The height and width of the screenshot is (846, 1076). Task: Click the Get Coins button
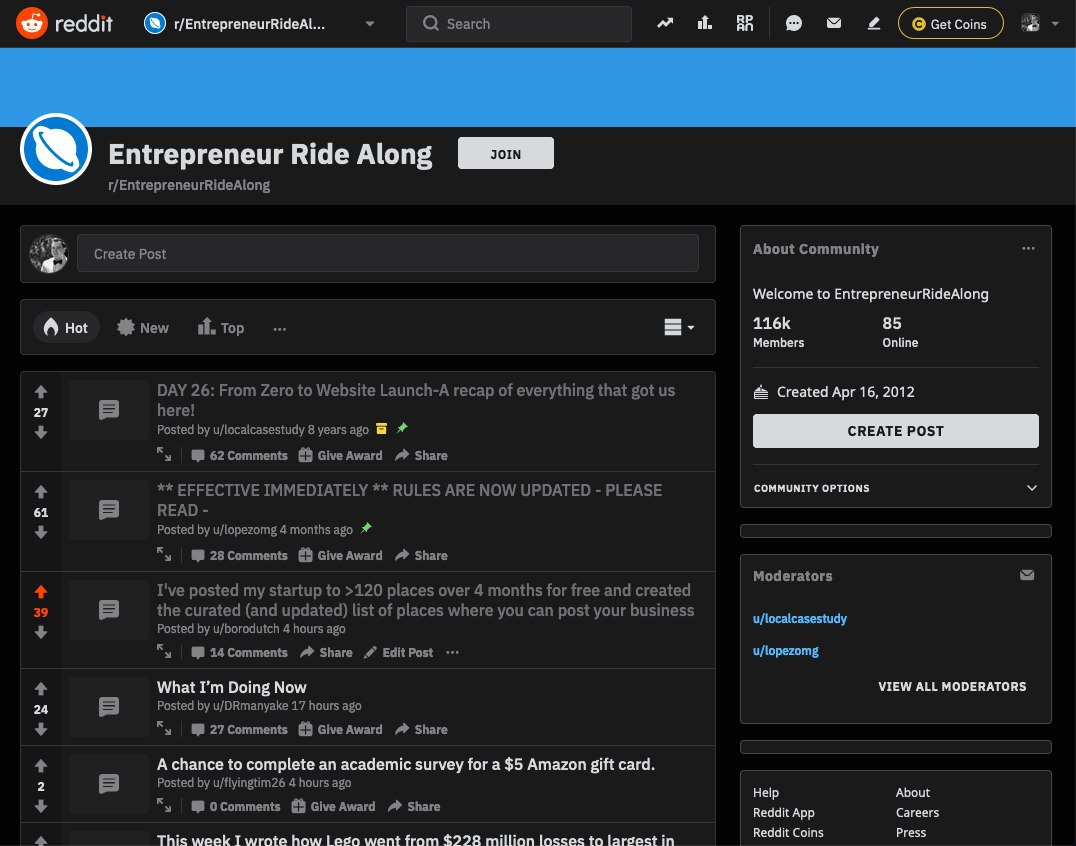coord(950,23)
